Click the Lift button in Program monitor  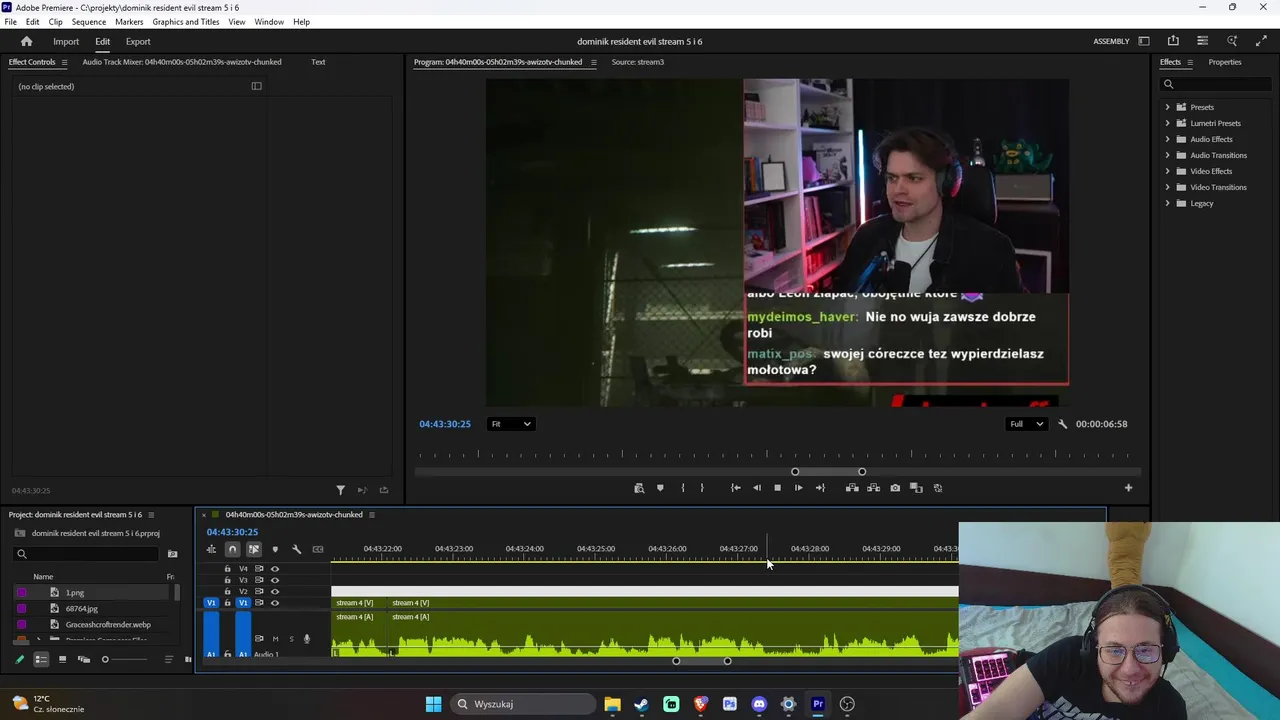pos(852,488)
